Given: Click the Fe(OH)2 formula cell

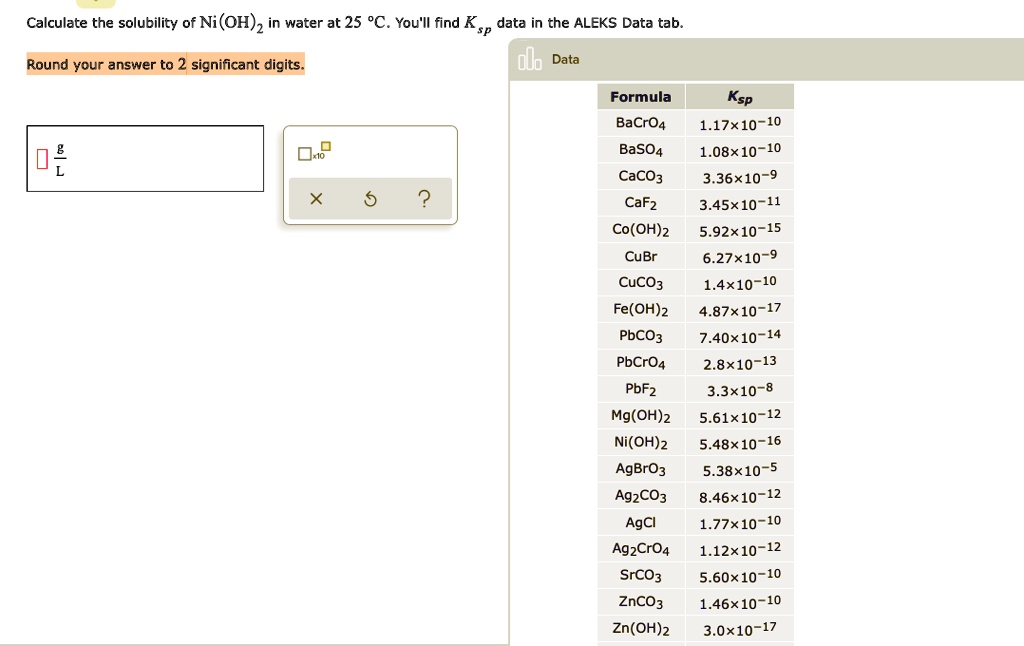Looking at the screenshot, I should [x=640, y=308].
